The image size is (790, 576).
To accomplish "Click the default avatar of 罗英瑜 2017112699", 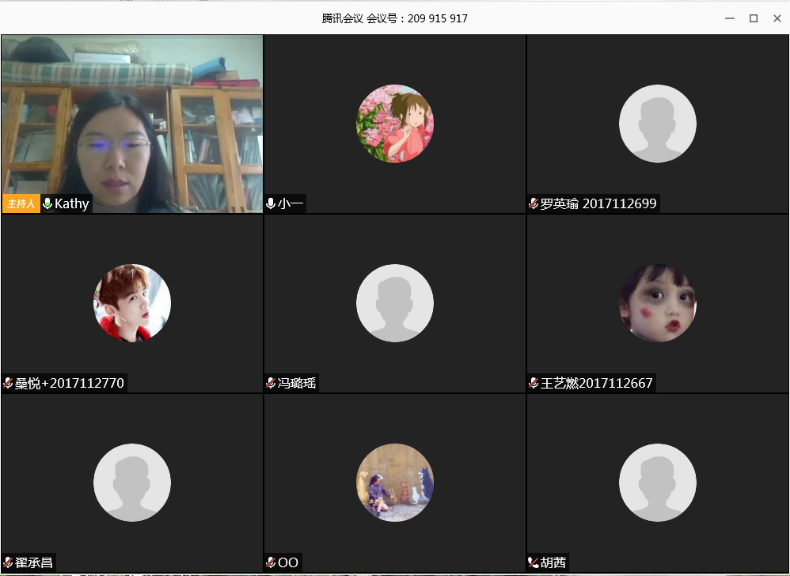I will click(x=657, y=123).
